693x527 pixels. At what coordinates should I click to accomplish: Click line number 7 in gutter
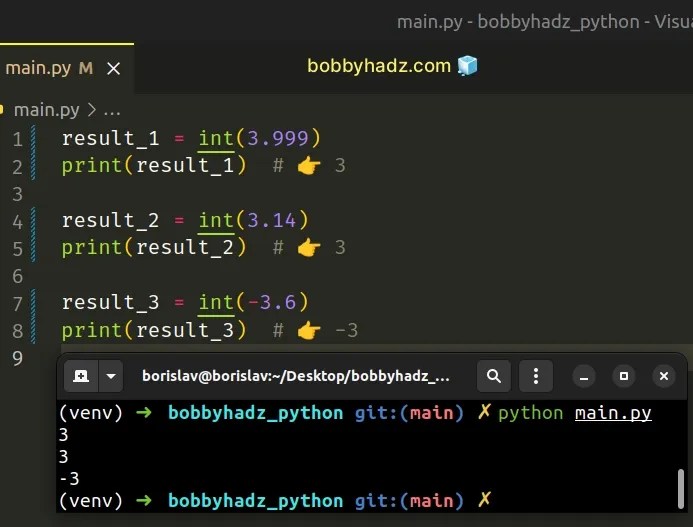click(x=18, y=304)
